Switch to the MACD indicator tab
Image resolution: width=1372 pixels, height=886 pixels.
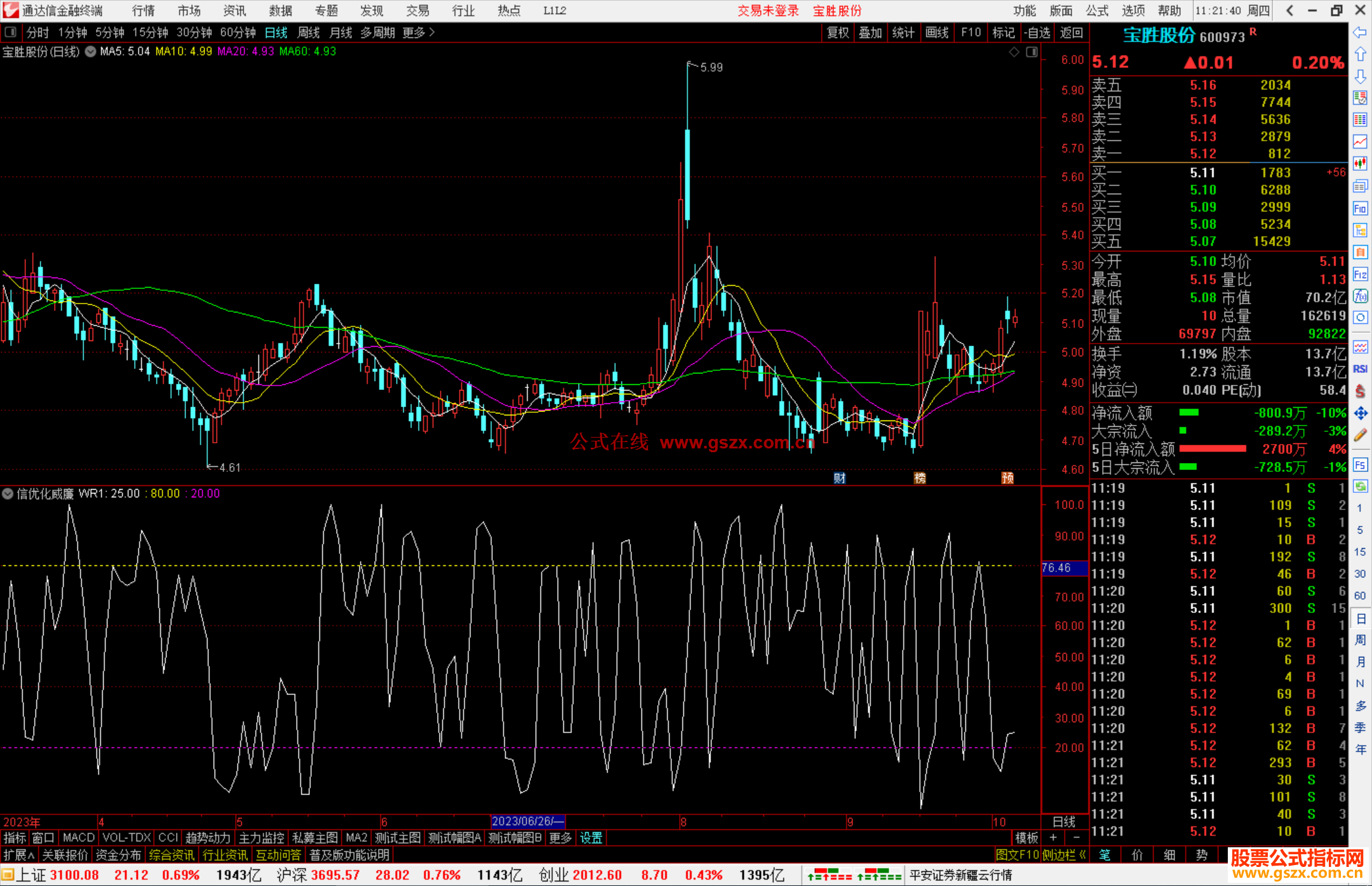tap(78, 838)
